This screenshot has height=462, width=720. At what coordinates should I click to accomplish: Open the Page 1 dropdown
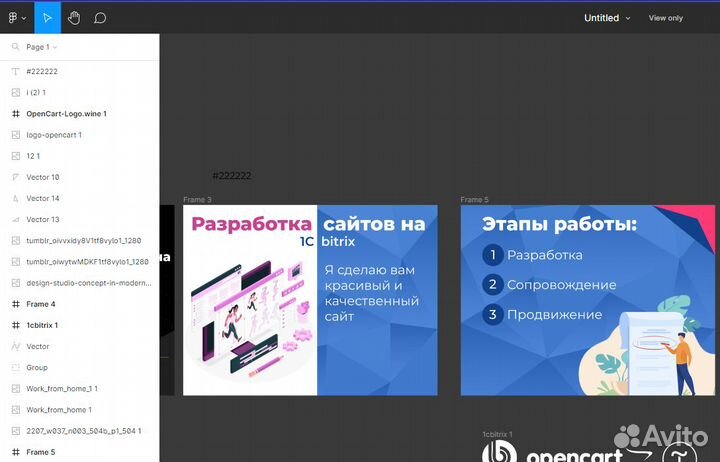[41, 47]
